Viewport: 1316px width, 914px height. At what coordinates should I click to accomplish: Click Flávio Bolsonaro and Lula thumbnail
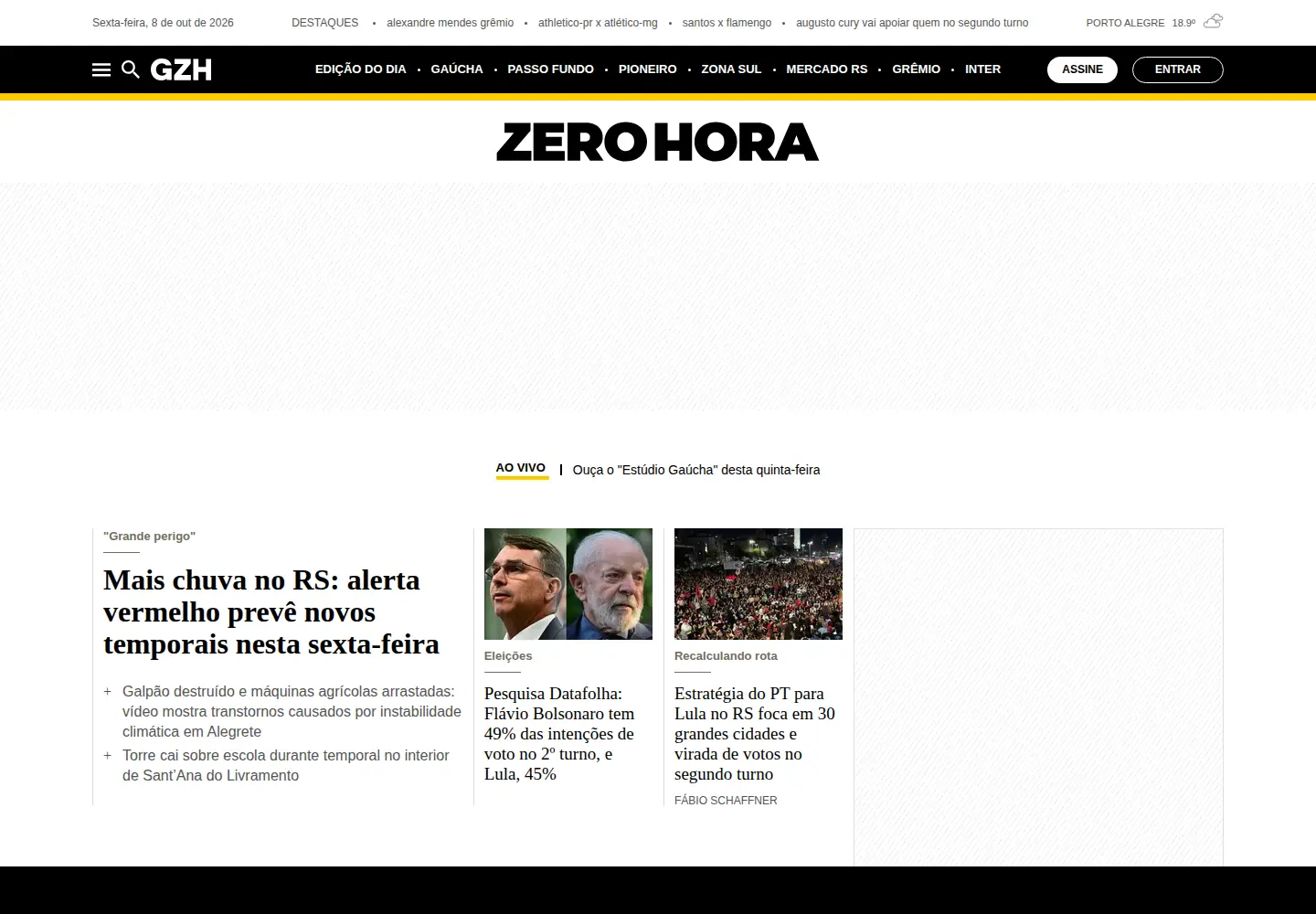click(568, 584)
